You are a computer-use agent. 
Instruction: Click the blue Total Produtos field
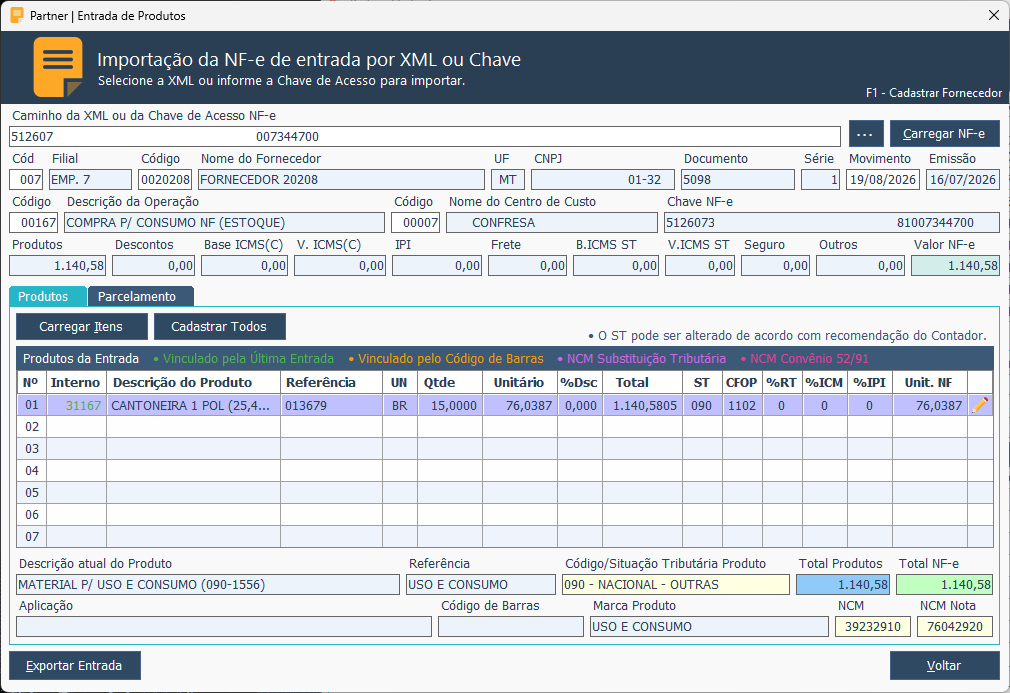[x=843, y=585]
